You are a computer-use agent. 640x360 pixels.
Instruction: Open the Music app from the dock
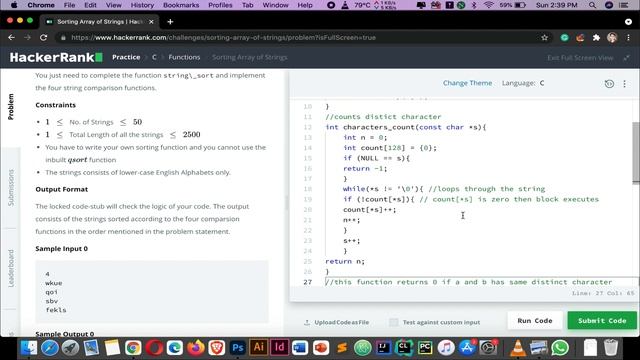tap(446, 348)
